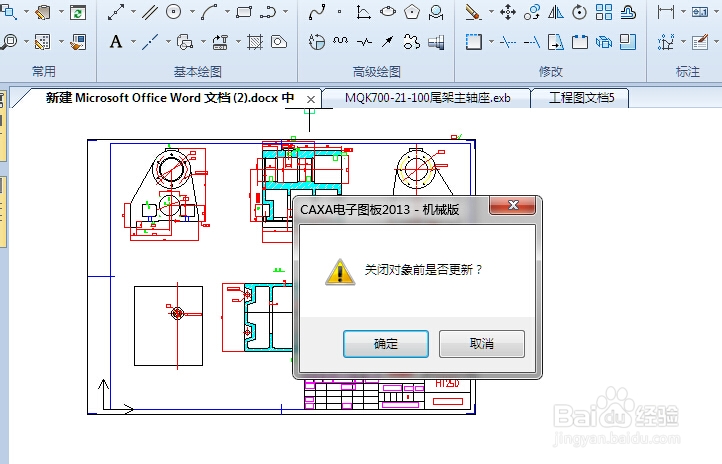The height and width of the screenshot is (464, 722).
Task: Switch to the Word 文档 (2).docx tab
Action: click(x=169, y=98)
